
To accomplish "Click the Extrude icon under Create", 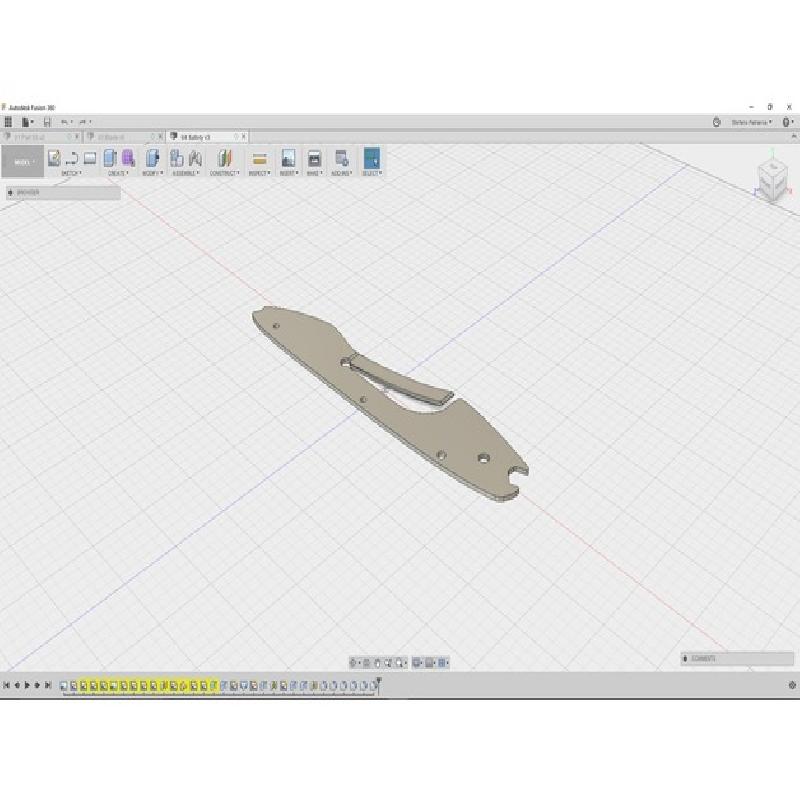I will click(x=110, y=158).
